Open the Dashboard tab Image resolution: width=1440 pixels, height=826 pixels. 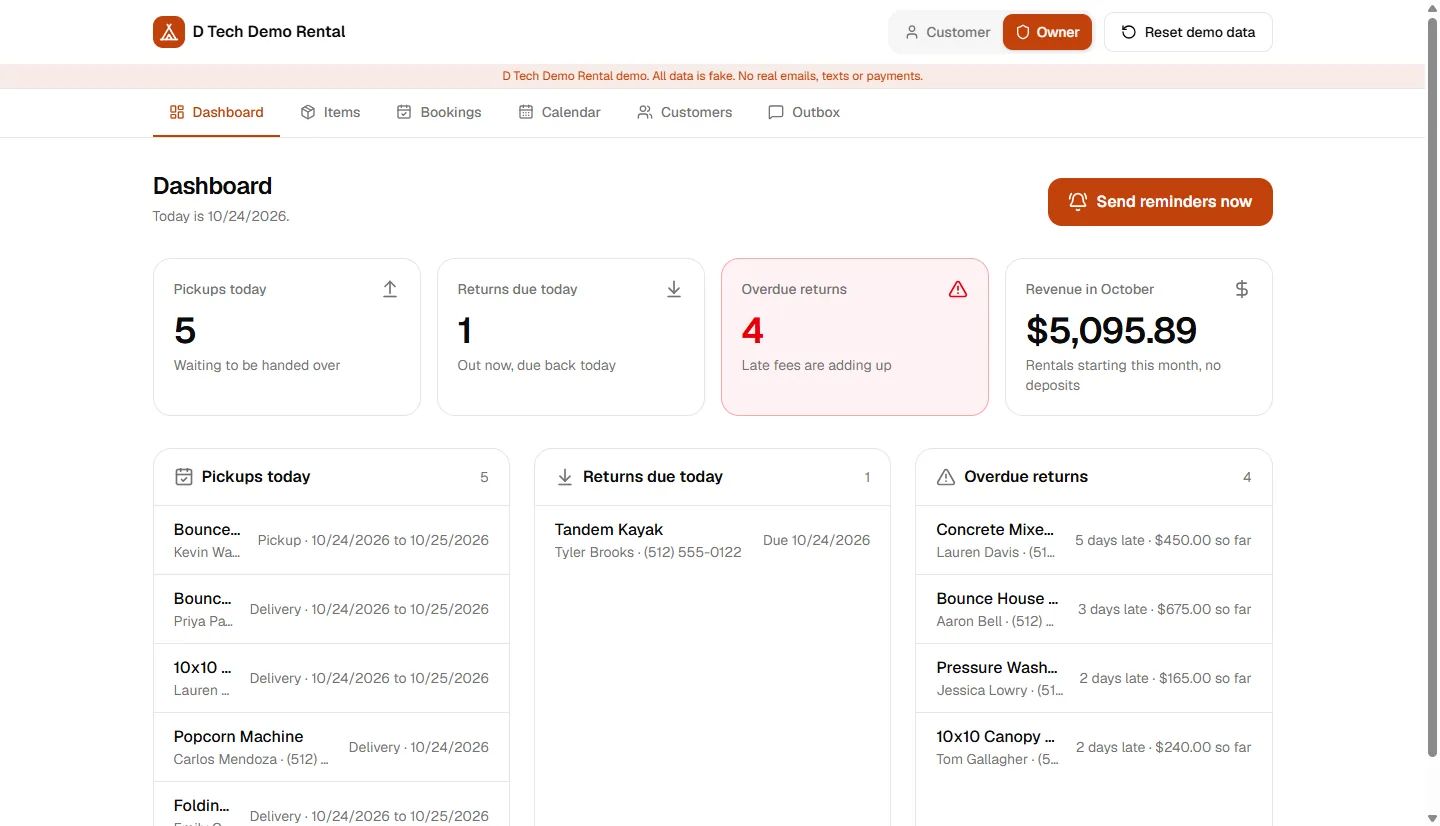point(216,112)
